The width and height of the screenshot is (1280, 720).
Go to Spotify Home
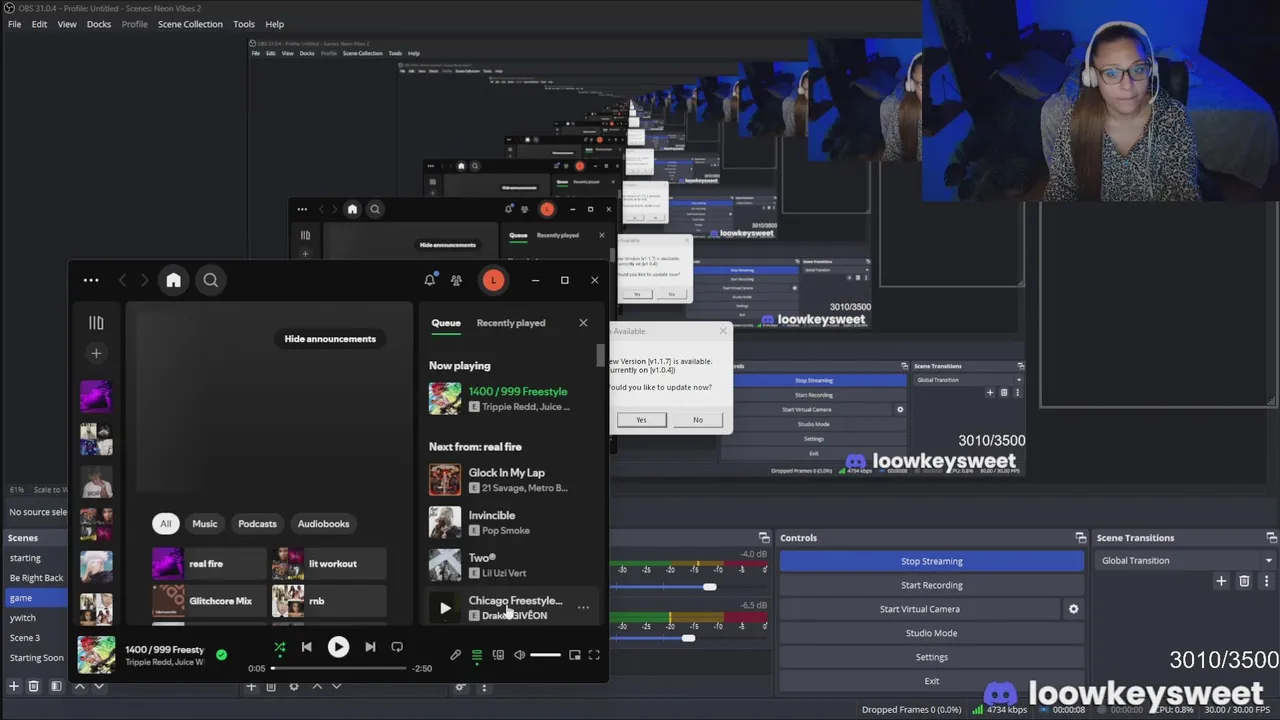173,280
